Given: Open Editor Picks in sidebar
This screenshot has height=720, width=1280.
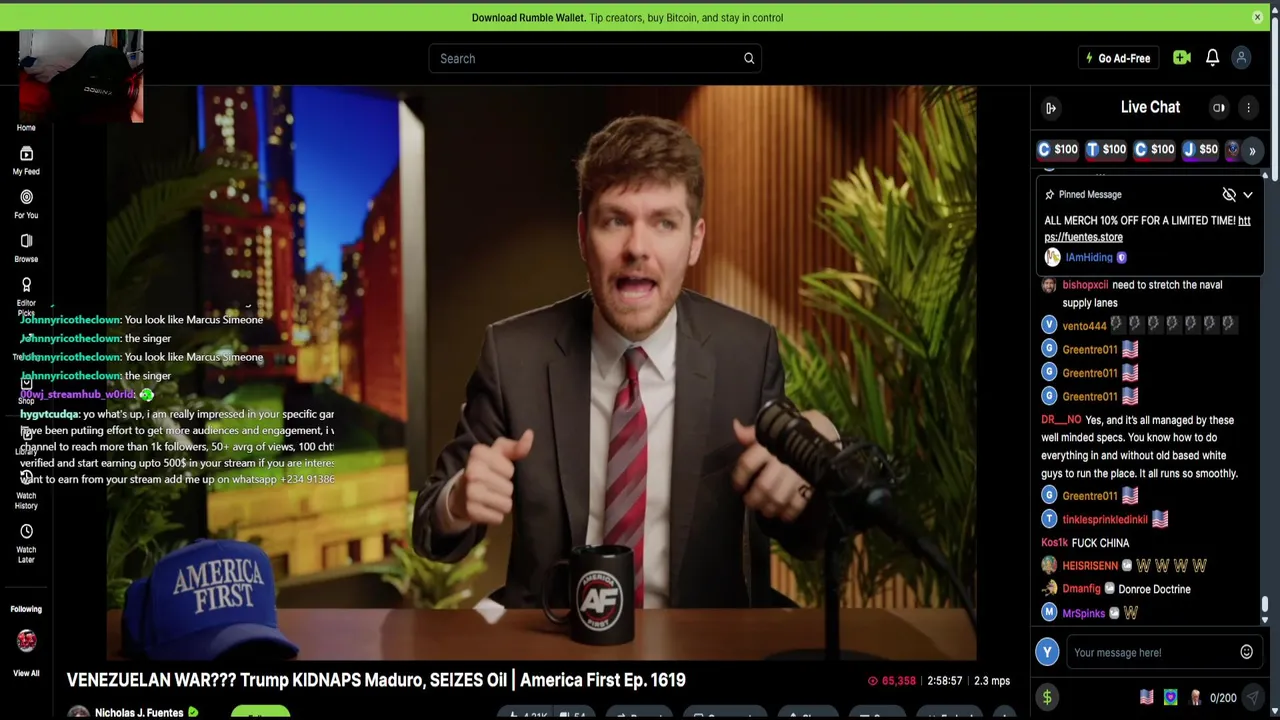Looking at the screenshot, I should coord(26,297).
